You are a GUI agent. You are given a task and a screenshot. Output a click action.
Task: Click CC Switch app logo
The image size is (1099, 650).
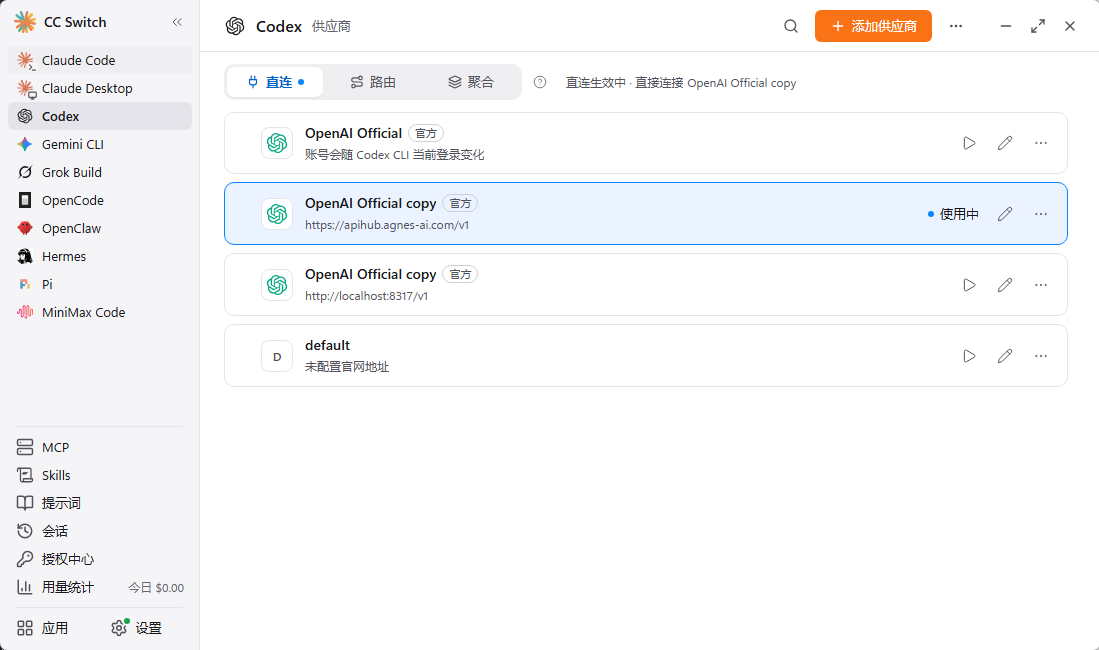tap(25, 22)
